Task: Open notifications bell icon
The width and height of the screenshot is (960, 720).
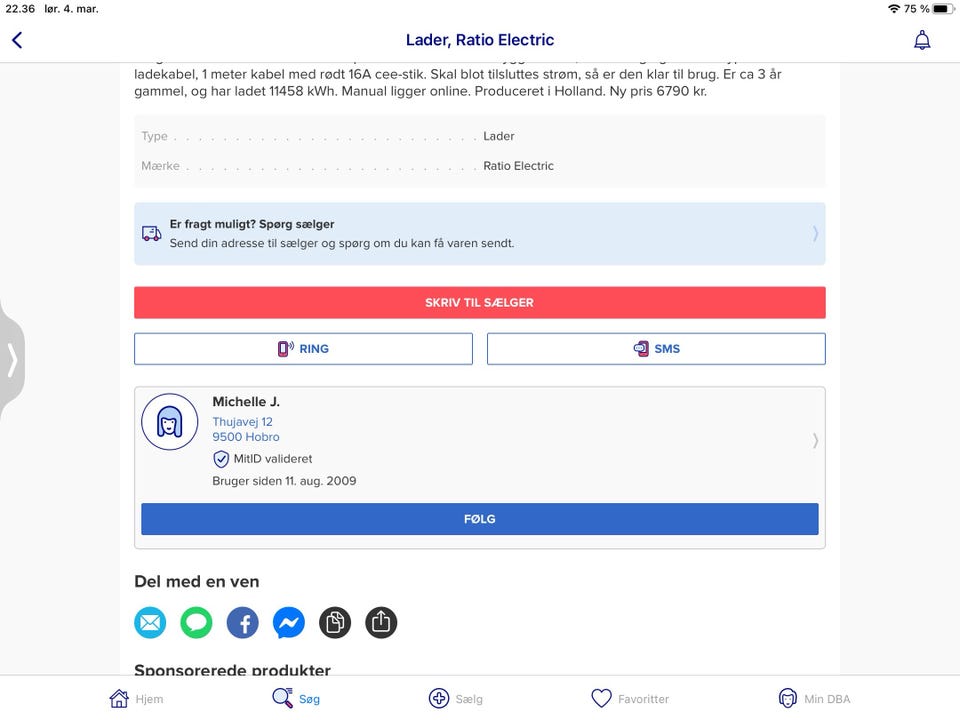Action: point(922,40)
